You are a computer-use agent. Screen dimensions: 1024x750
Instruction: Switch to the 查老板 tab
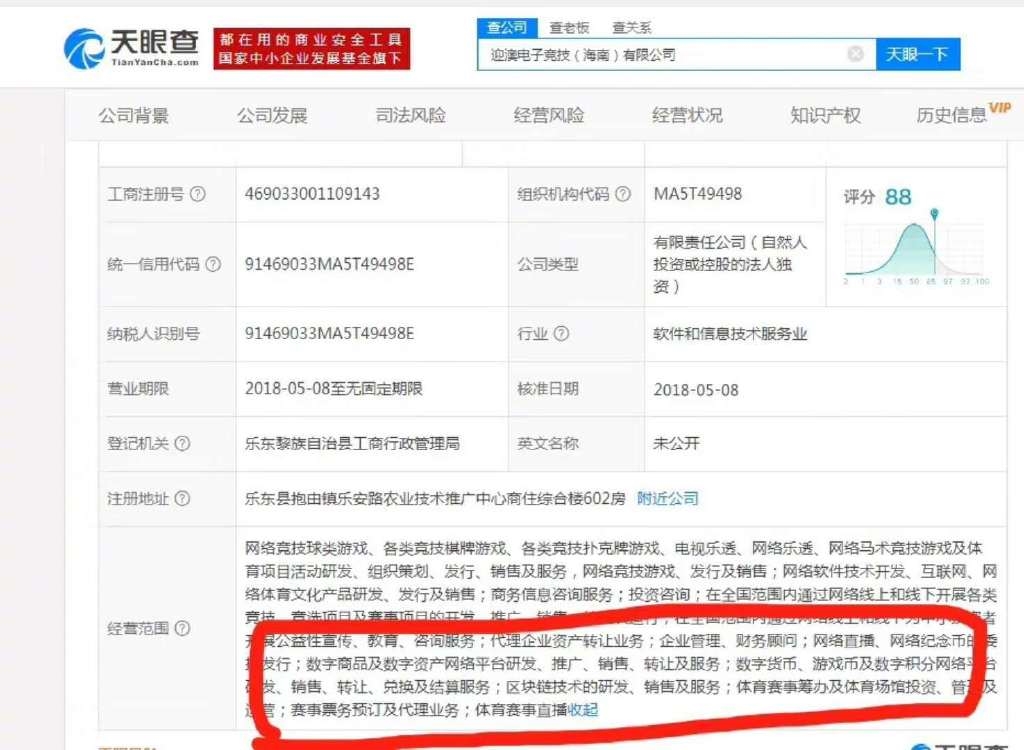pos(569,28)
